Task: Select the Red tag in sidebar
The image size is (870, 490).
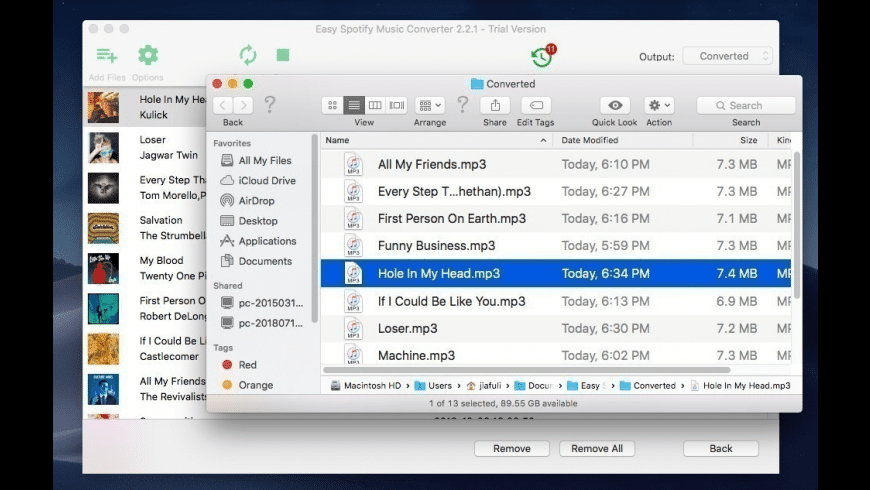Action: [x=247, y=365]
